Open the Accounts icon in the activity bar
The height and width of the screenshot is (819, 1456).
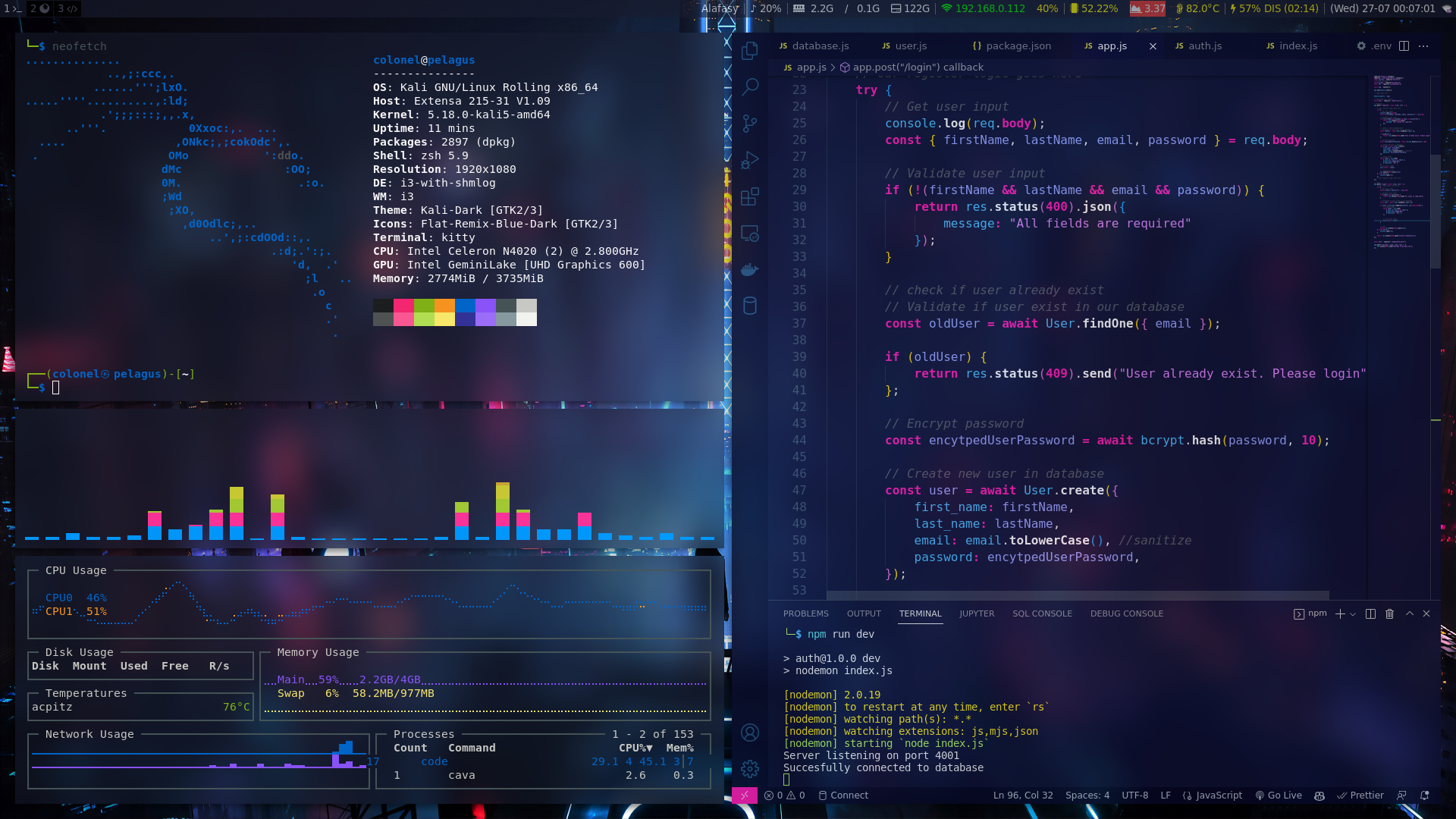(x=750, y=733)
